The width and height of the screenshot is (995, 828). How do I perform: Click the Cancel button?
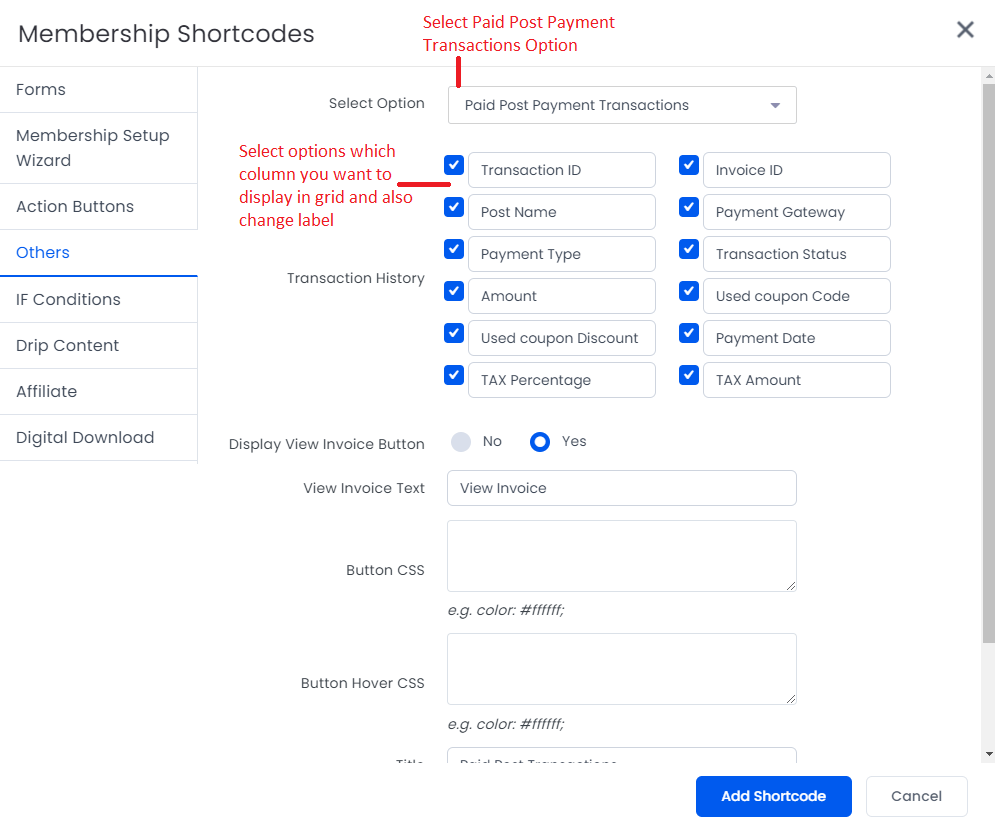coord(916,796)
